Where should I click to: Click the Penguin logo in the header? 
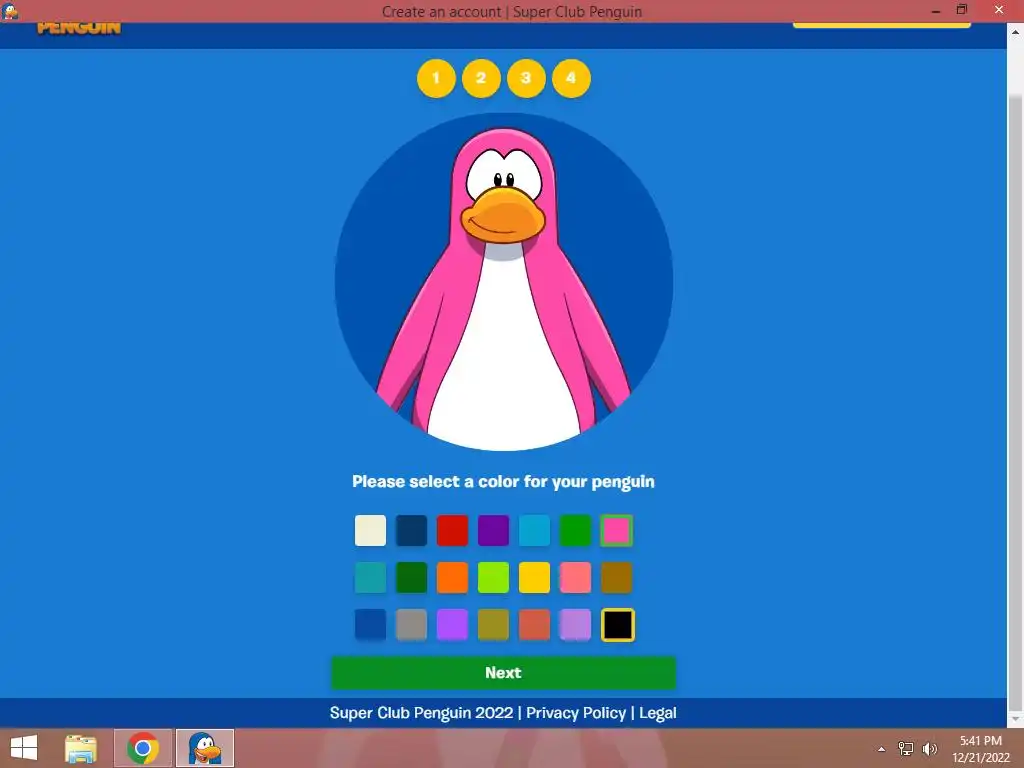click(79, 28)
